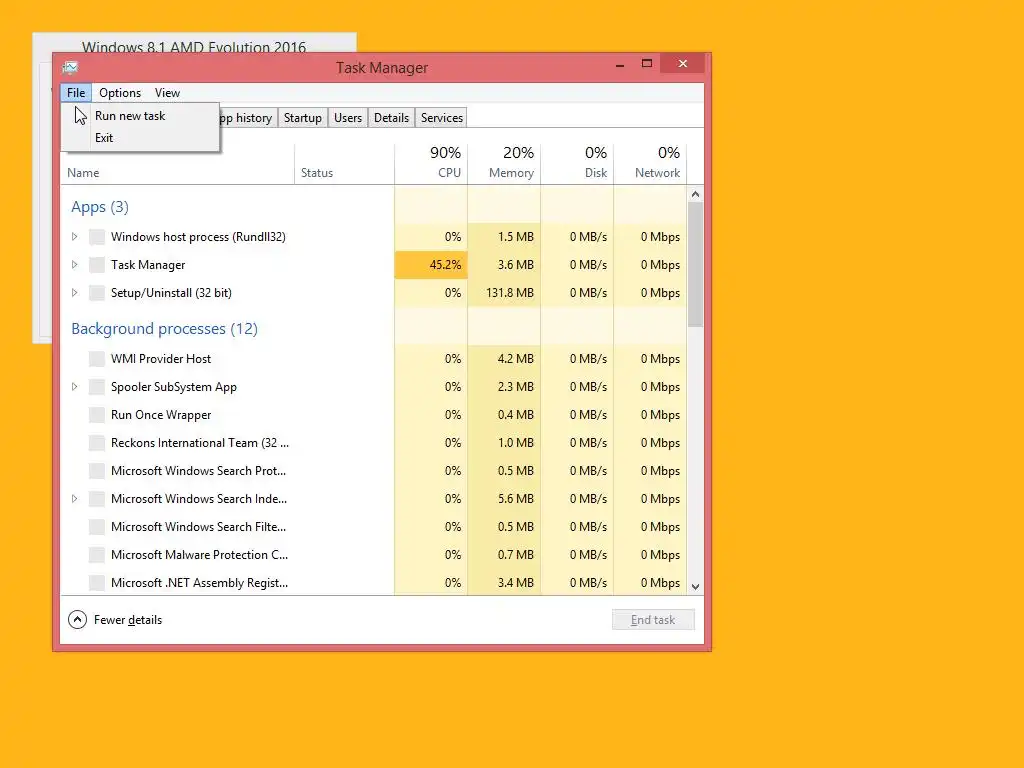
Task: Expand the Setup/Uninstall (32 bit) entry
Action: [x=74, y=293]
